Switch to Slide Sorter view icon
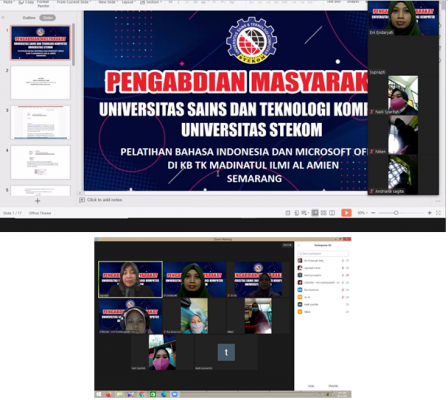This screenshot has width=448, height=400. pos(323,213)
